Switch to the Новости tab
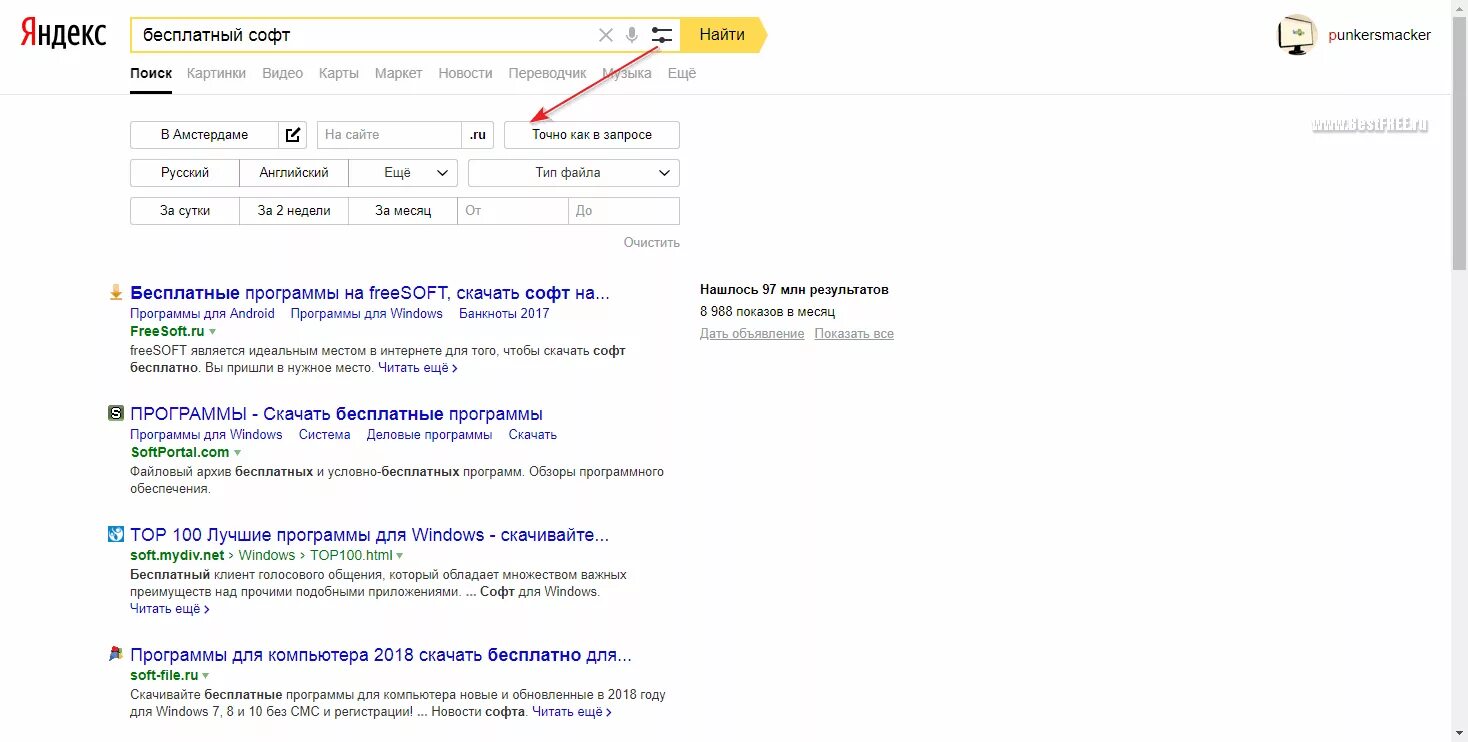 click(x=466, y=73)
